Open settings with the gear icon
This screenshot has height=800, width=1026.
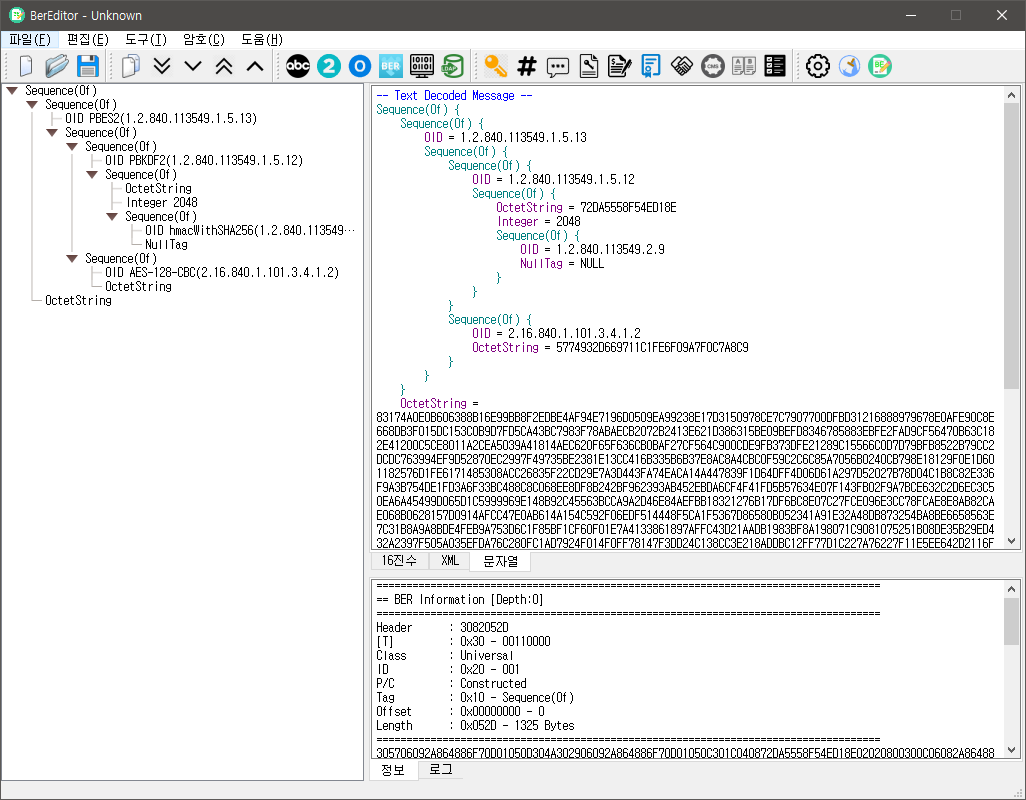pos(818,66)
